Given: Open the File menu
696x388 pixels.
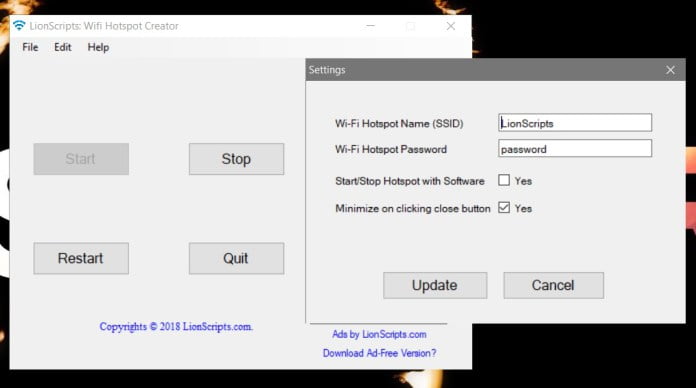Looking at the screenshot, I should (30, 47).
